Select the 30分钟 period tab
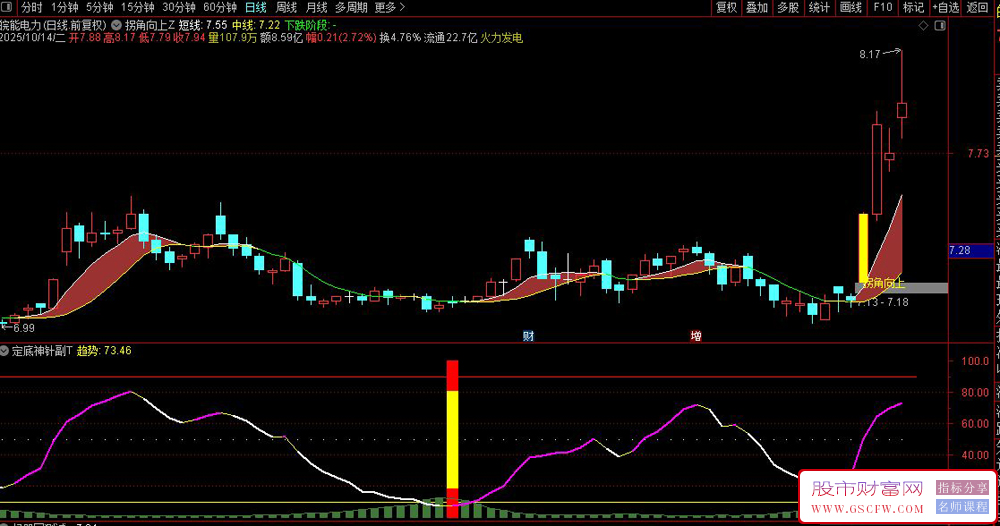Viewport: 1000px width, 526px height. [179, 8]
